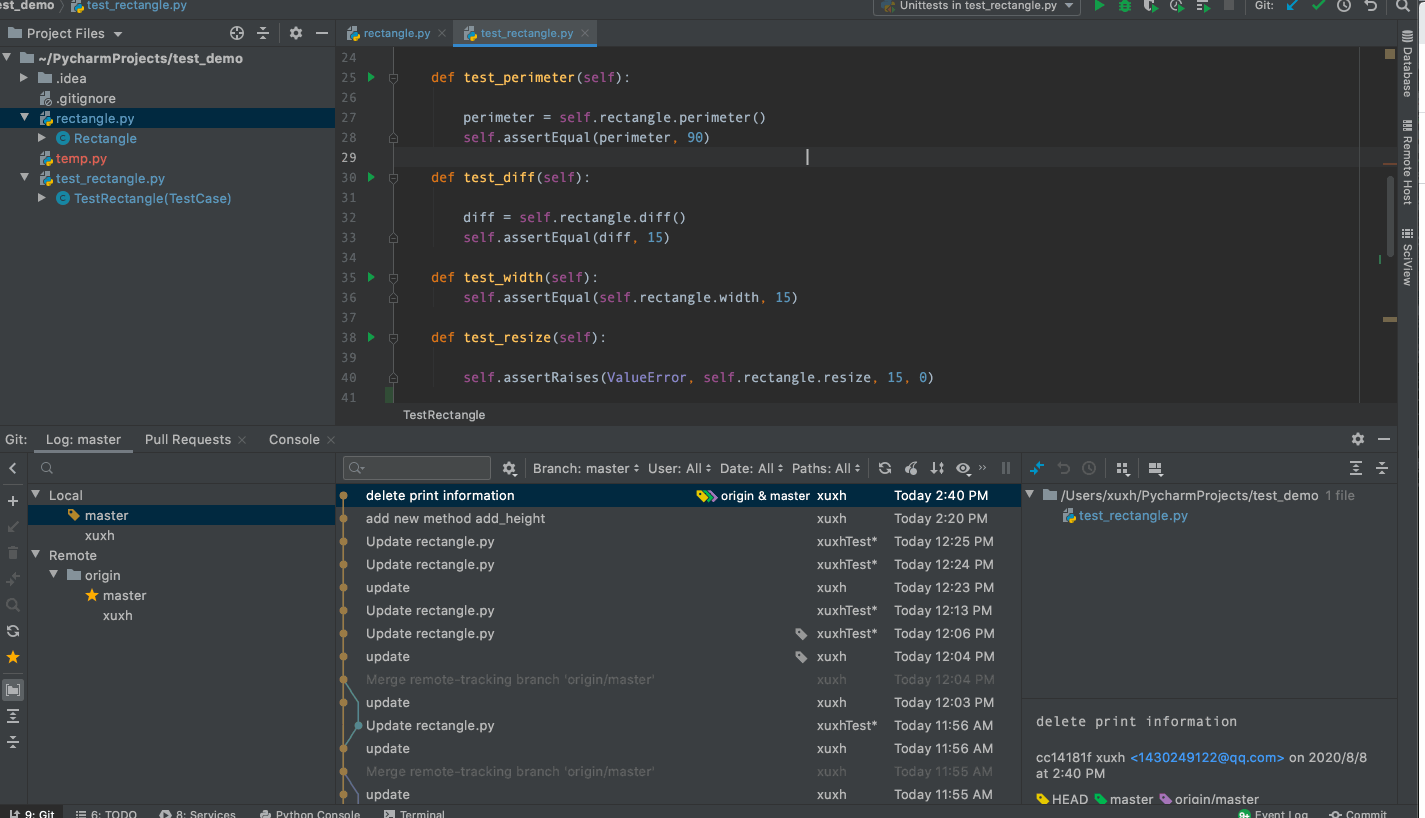Hide branches pane with left chevron

pyautogui.click(x=13, y=468)
